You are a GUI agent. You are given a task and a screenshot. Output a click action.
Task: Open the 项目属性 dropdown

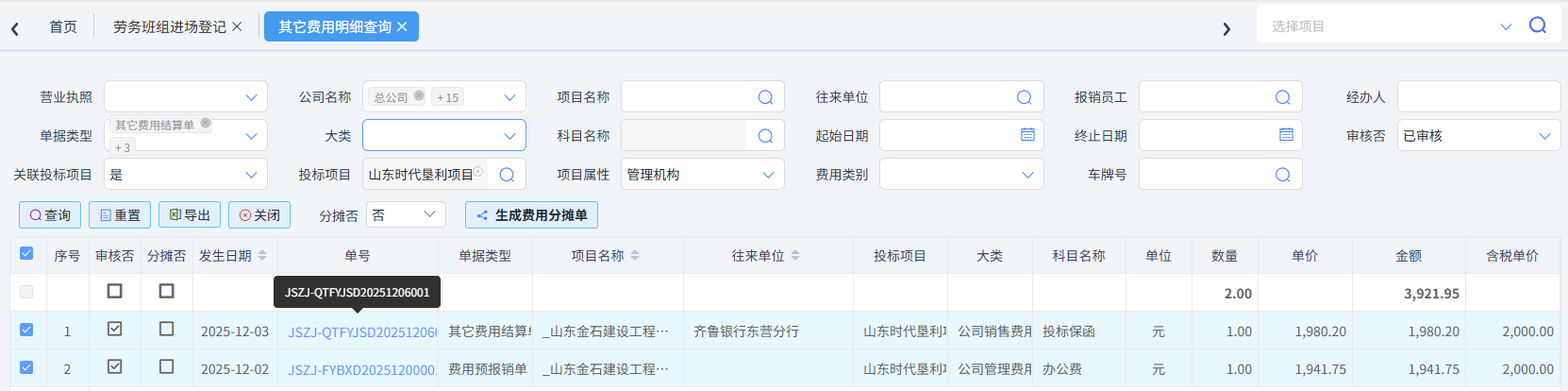pos(768,175)
